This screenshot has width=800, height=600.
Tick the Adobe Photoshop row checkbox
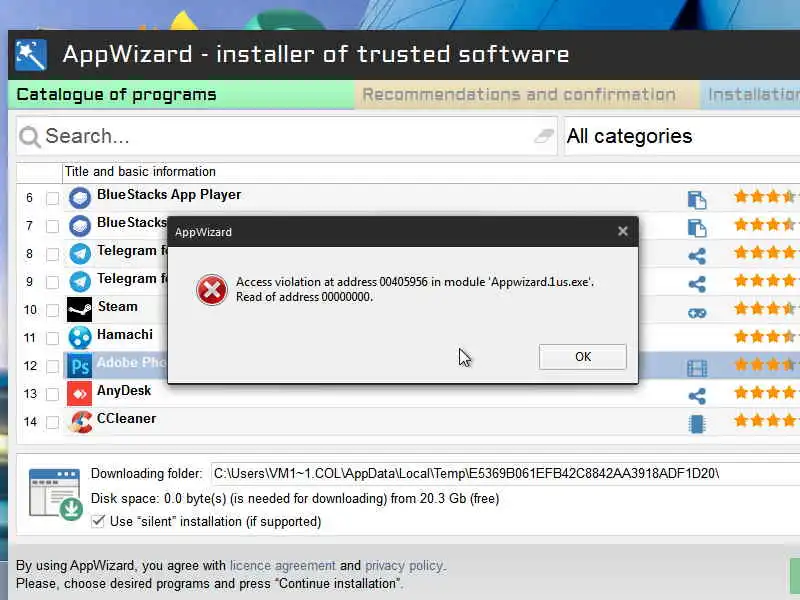pos(53,366)
